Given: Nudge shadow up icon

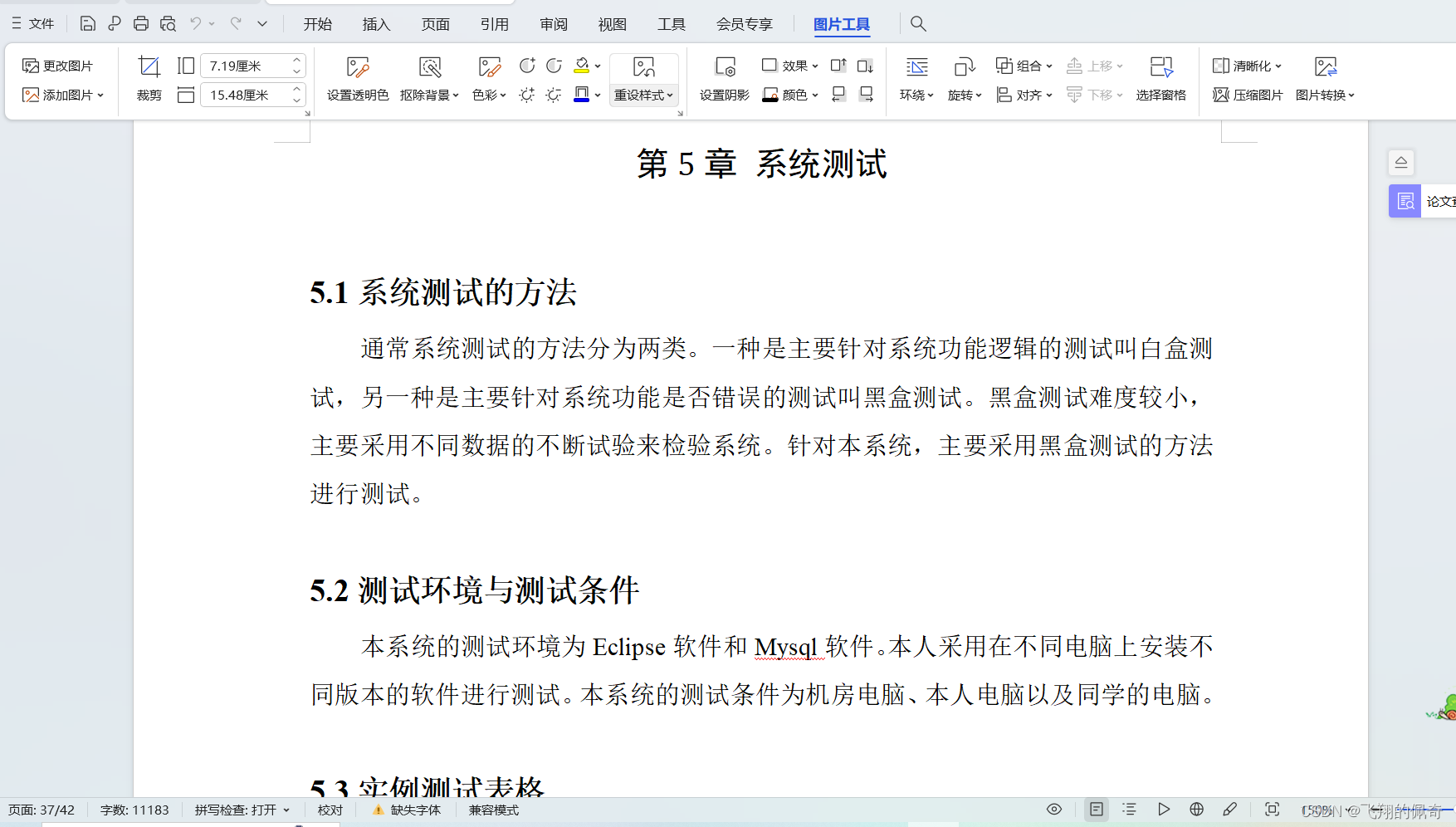Looking at the screenshot, I should (x=838, y=66).
